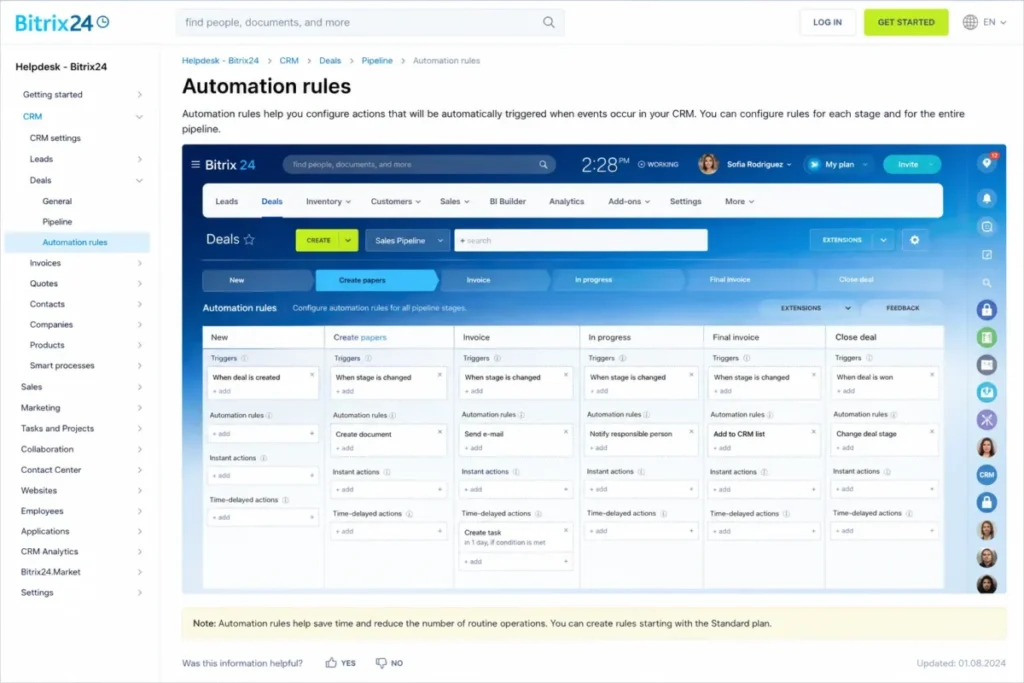
Task: Click the search magnifier icon in top search bar
Action: click(549, 22)
